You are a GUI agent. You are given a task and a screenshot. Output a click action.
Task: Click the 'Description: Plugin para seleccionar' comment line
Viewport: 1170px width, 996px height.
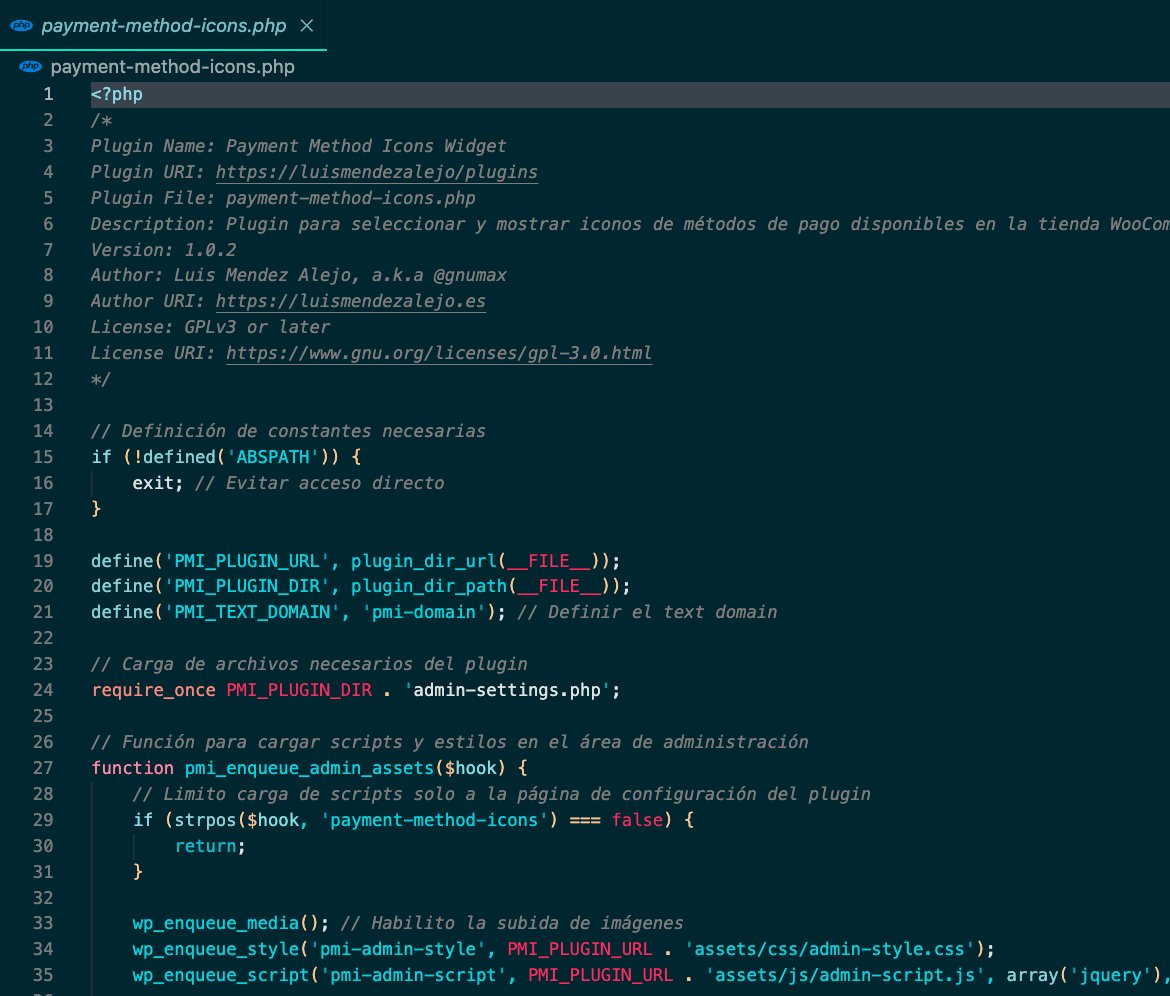631,224
